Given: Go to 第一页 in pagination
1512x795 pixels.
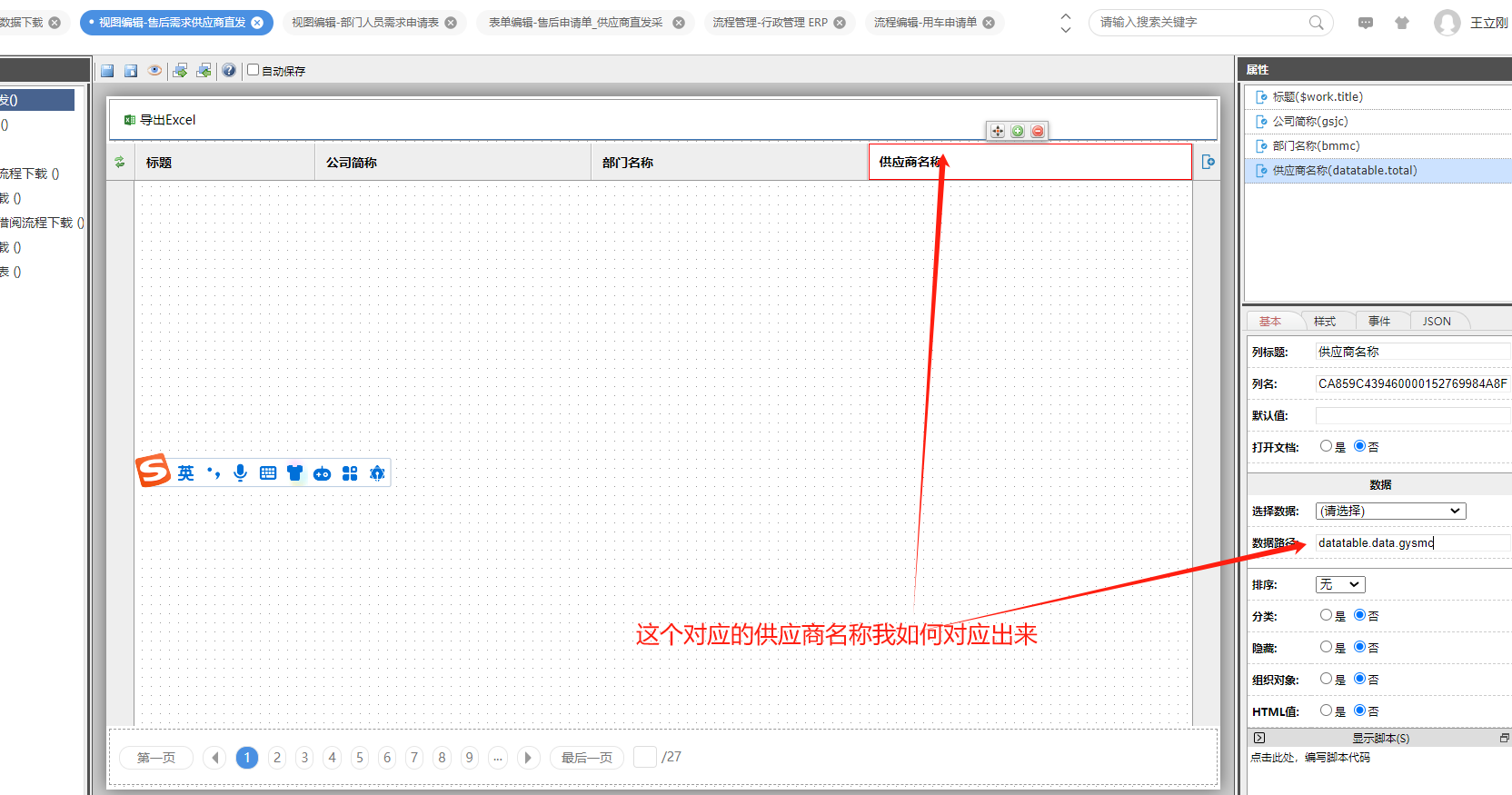Looking at the screenshot, I should coord(156,758).
